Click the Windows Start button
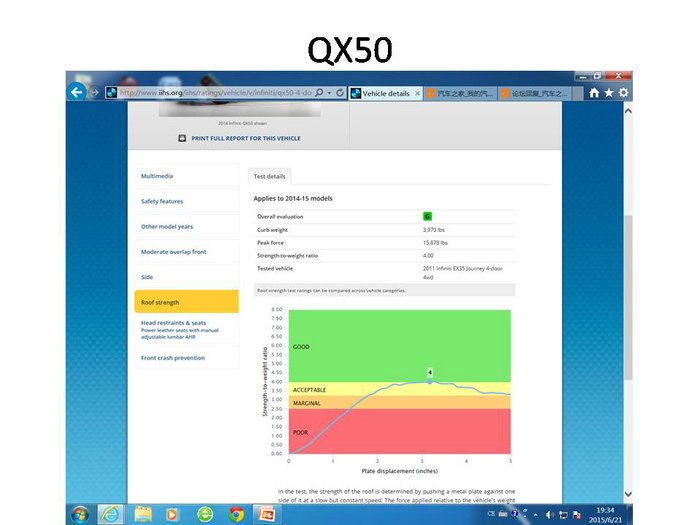 [x=80, y=514]
